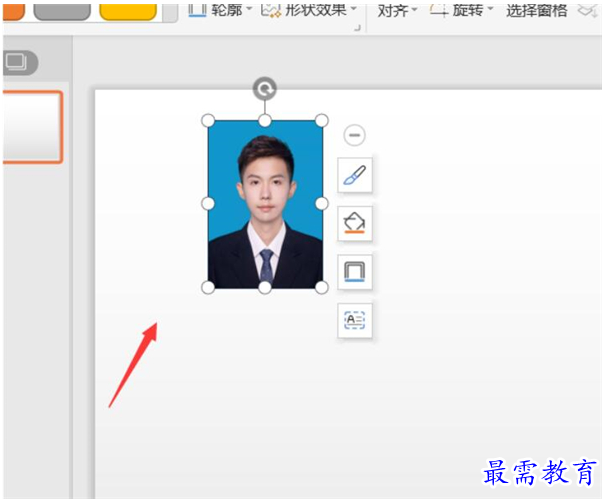Open the brush style tool beside photo
This screenshot has height=504, width=605.
click(355, 175)
